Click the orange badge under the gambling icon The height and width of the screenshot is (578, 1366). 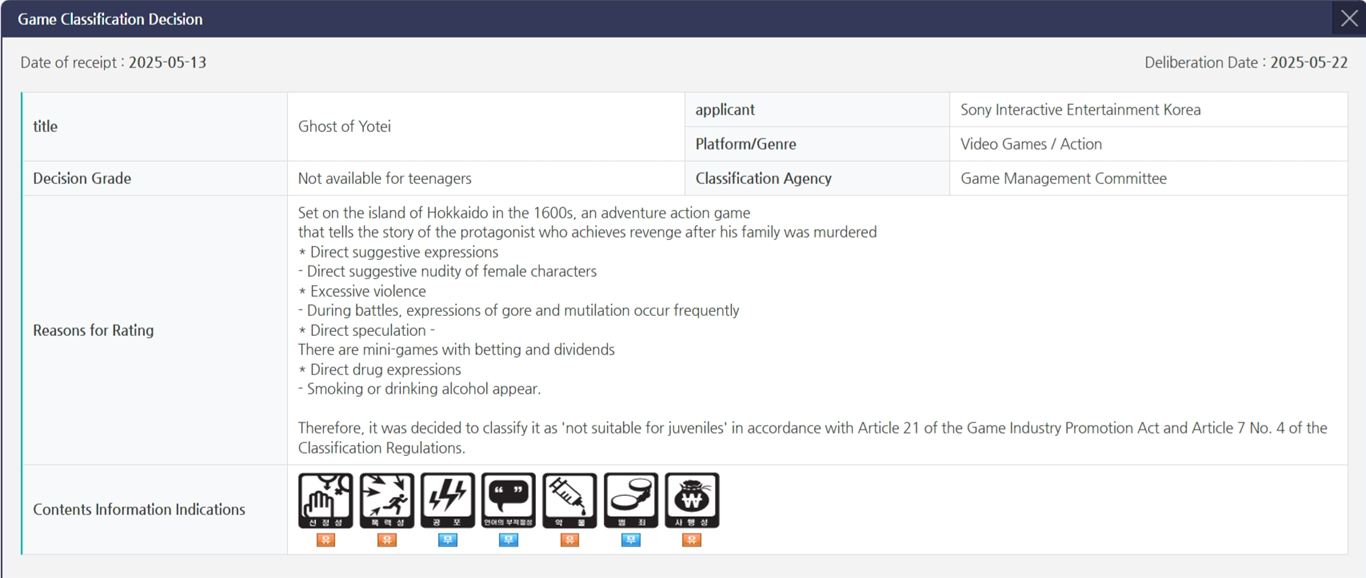coord(692,540)
